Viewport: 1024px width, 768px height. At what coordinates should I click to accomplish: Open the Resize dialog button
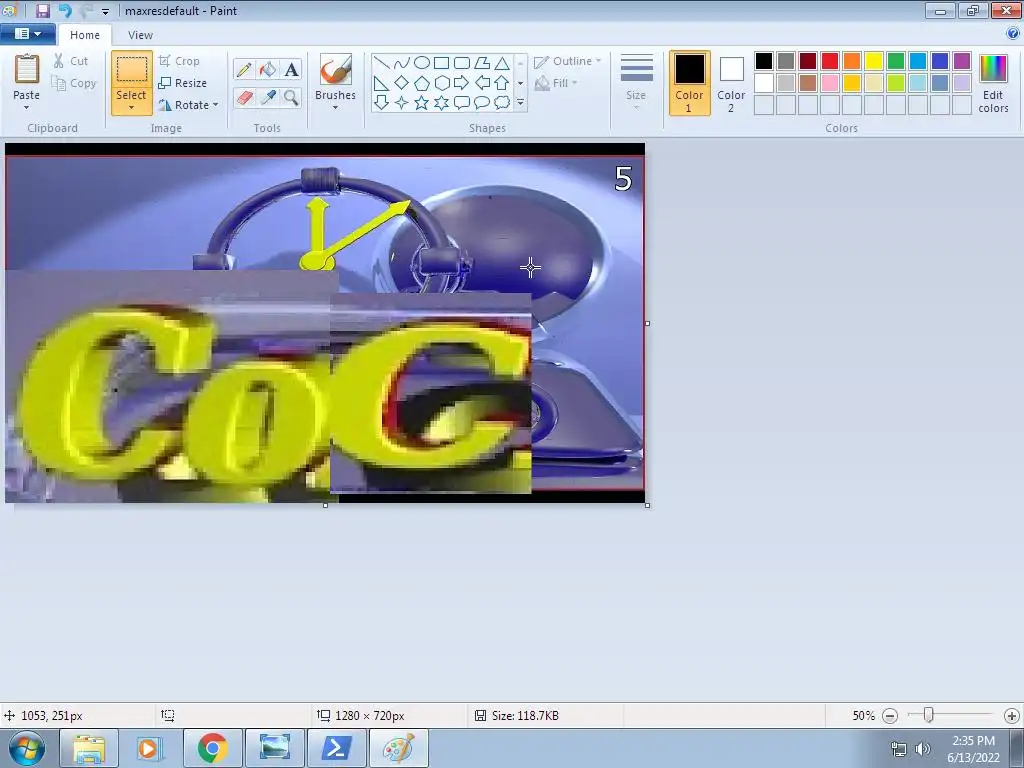coord(183,83)
